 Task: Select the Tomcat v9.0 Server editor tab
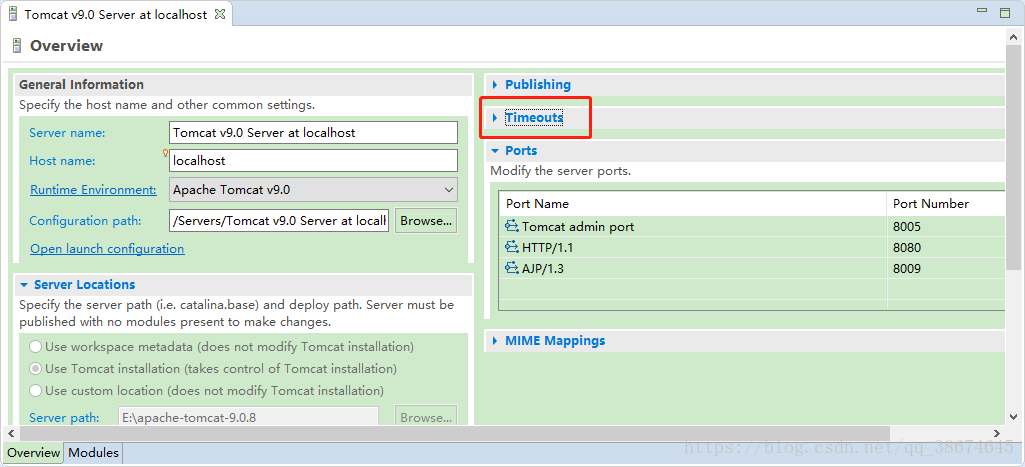[116, 14]
